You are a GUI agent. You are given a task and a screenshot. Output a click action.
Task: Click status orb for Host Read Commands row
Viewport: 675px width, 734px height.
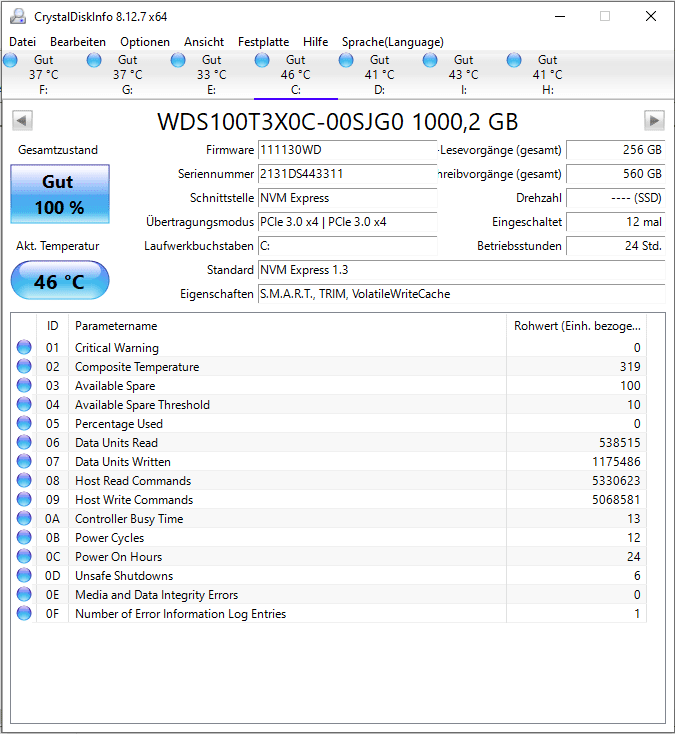click(x=24, y=480)
